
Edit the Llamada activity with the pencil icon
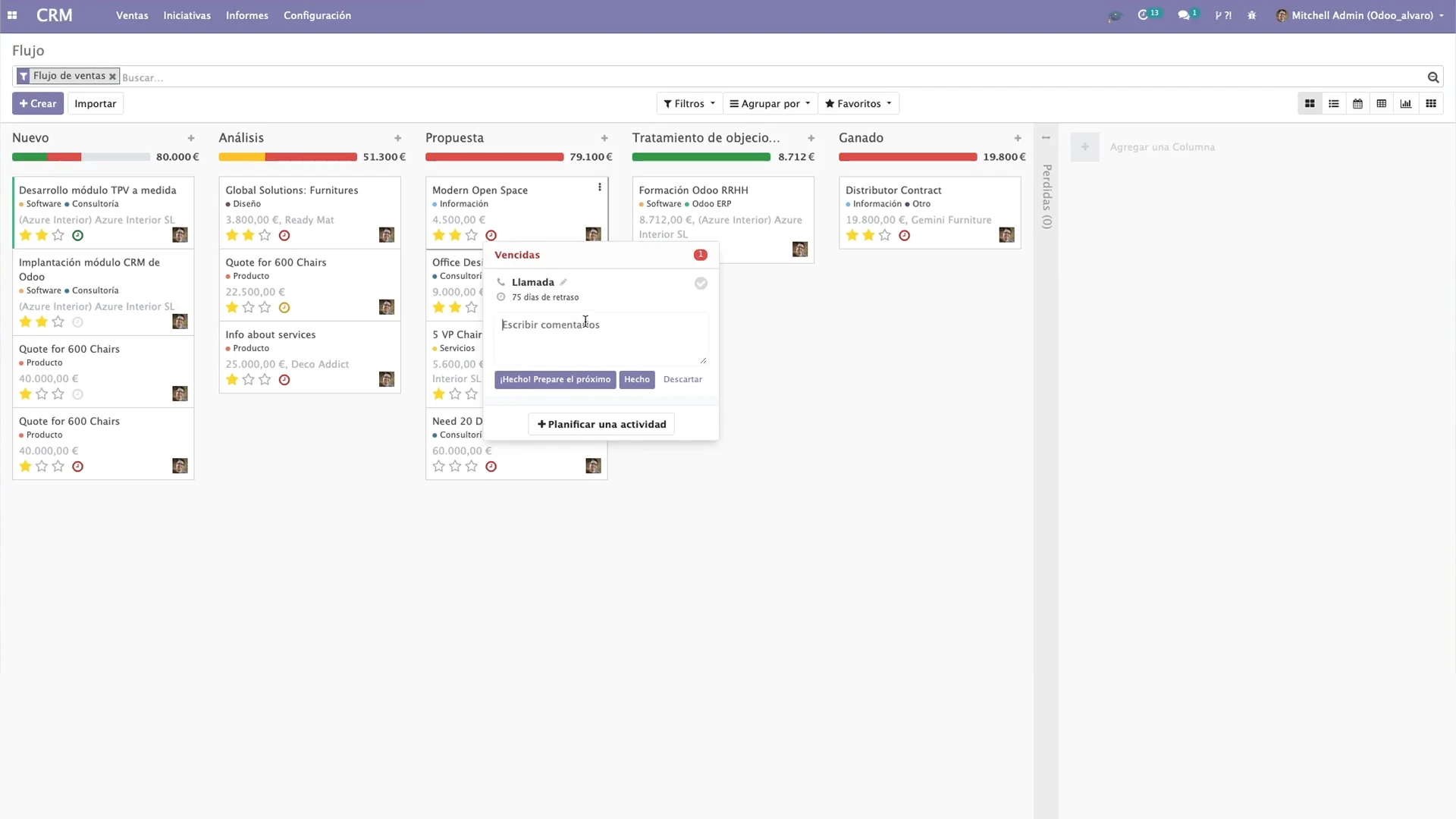pyautogui.click(x=564, y=281)
